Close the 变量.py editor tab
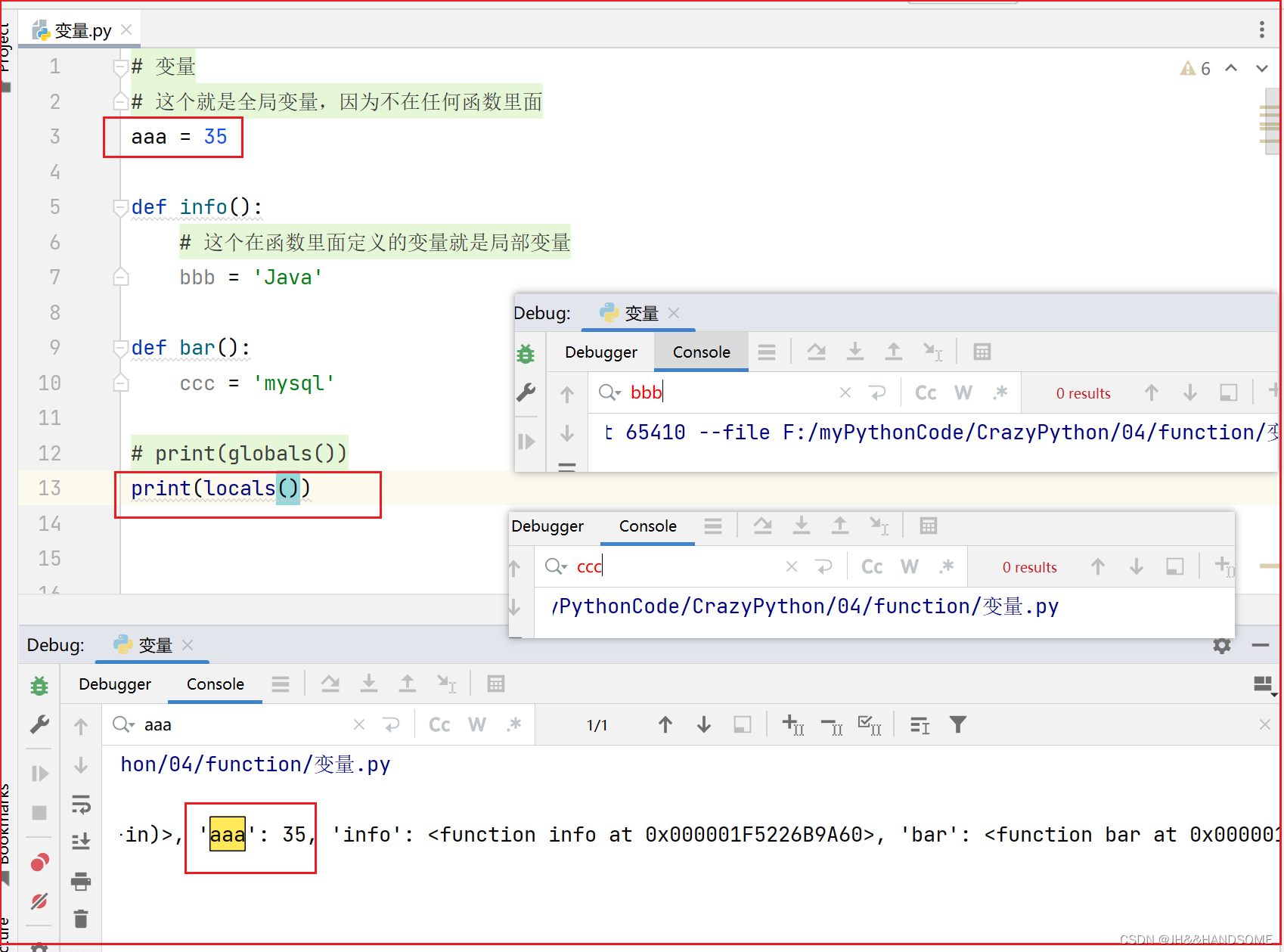This screenshot has width=1284, height=952. (126, 29)
